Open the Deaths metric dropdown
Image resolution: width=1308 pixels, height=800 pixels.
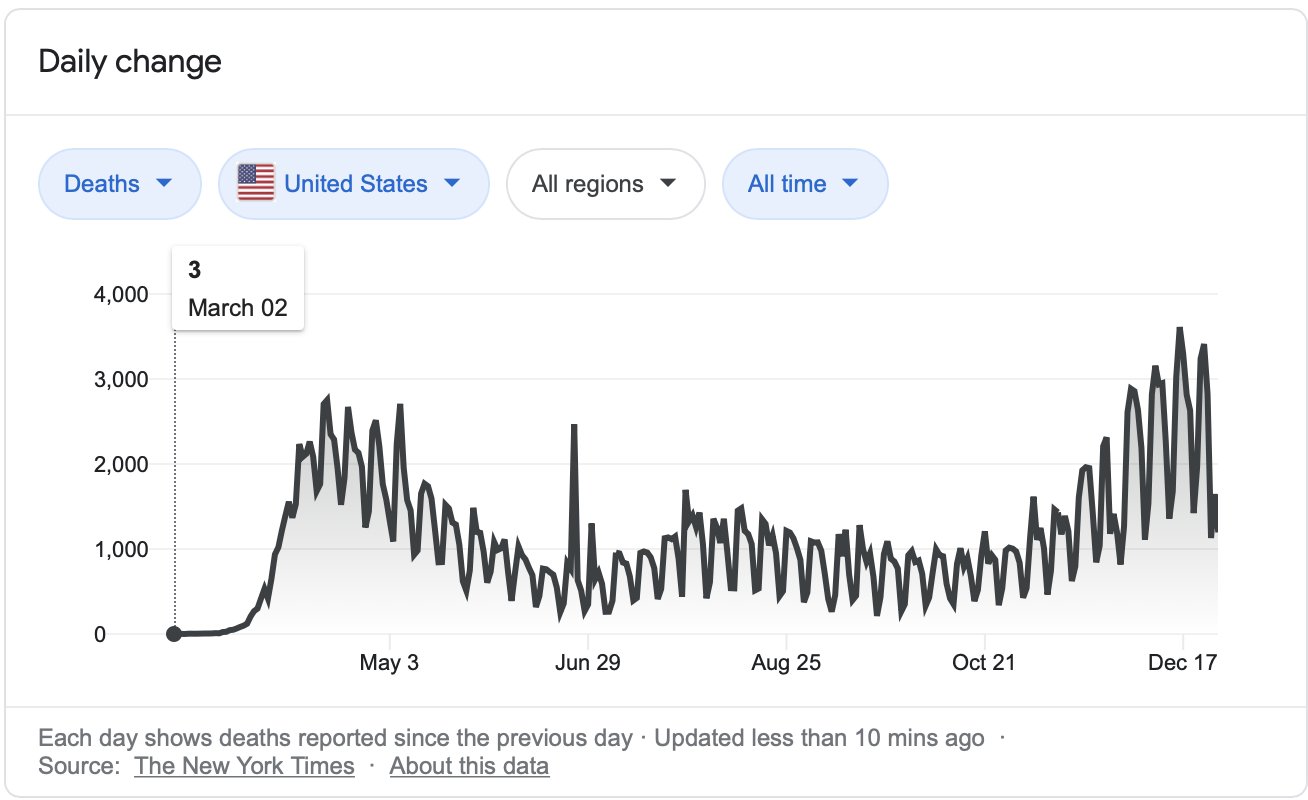point(119,184)
